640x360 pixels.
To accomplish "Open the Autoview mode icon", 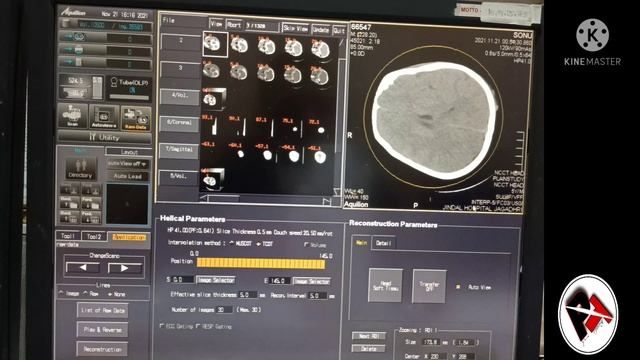I will tap(104, 117).
